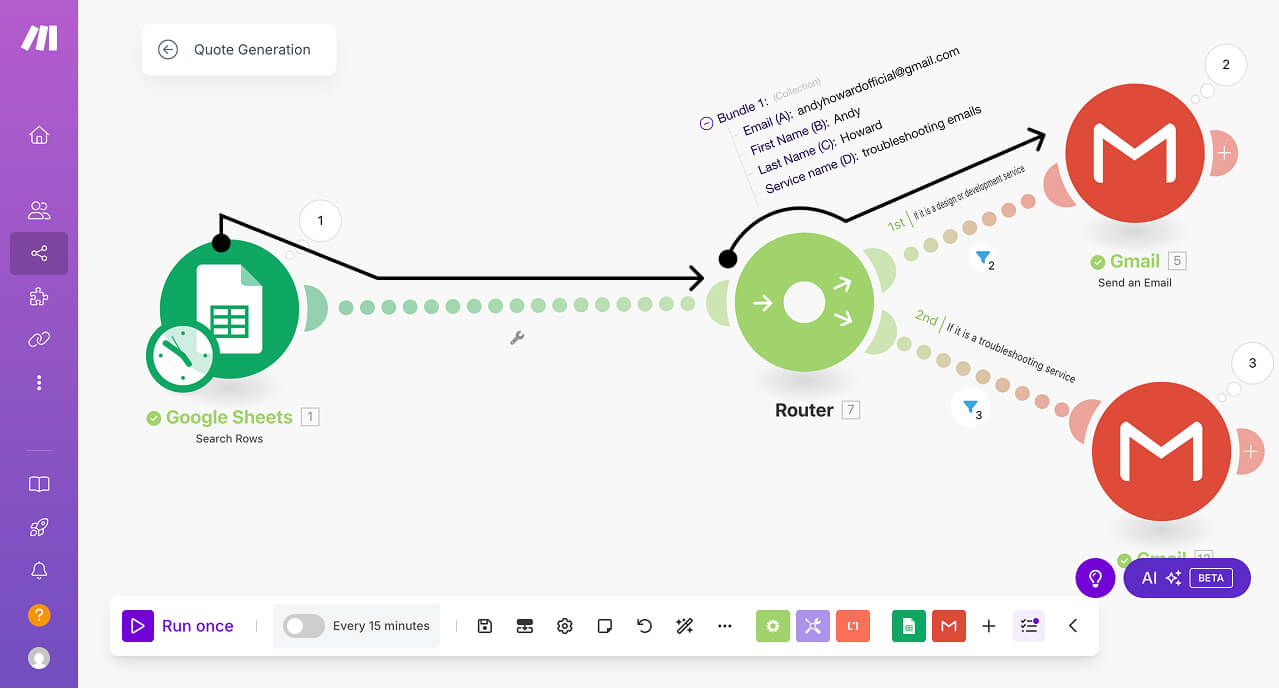Open the Notes icon in toolbar
This screenshot has width=1279, height=689.
tap(605, 626)
